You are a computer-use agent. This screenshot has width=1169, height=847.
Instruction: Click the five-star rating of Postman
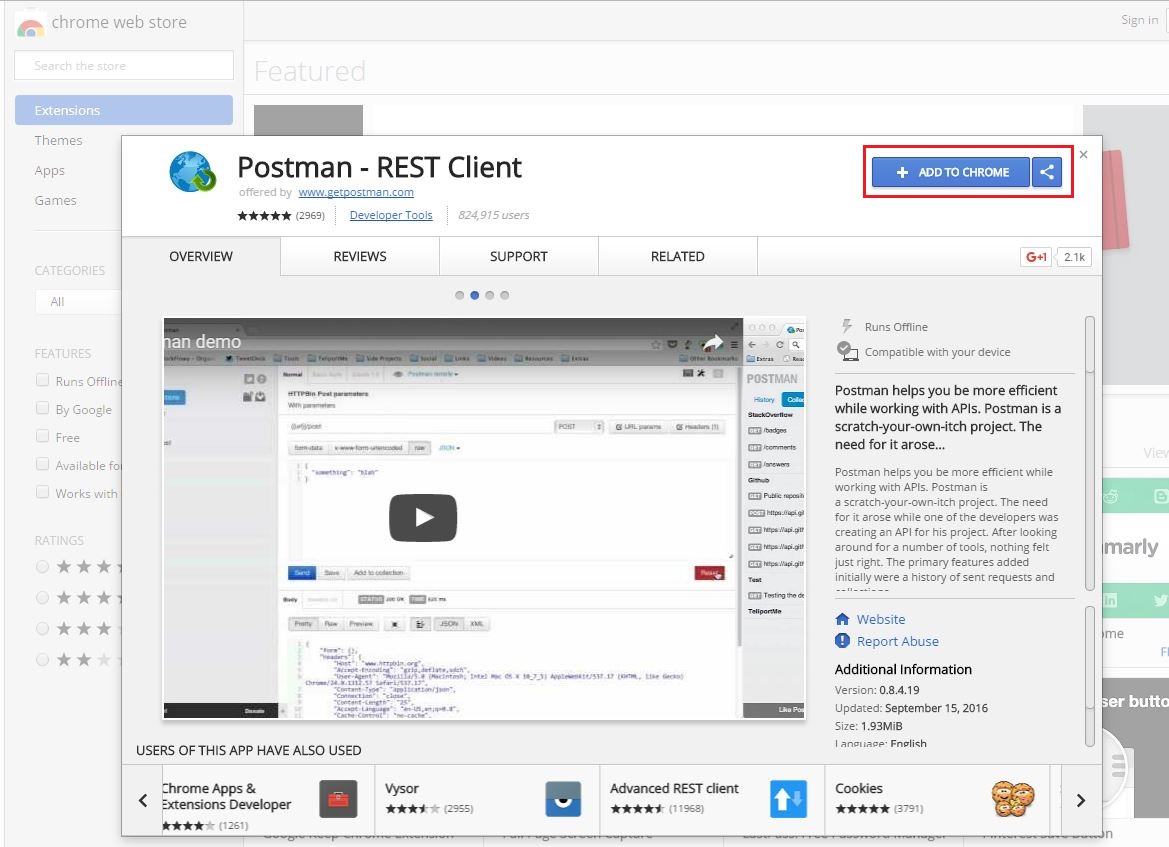click(264, 215)
